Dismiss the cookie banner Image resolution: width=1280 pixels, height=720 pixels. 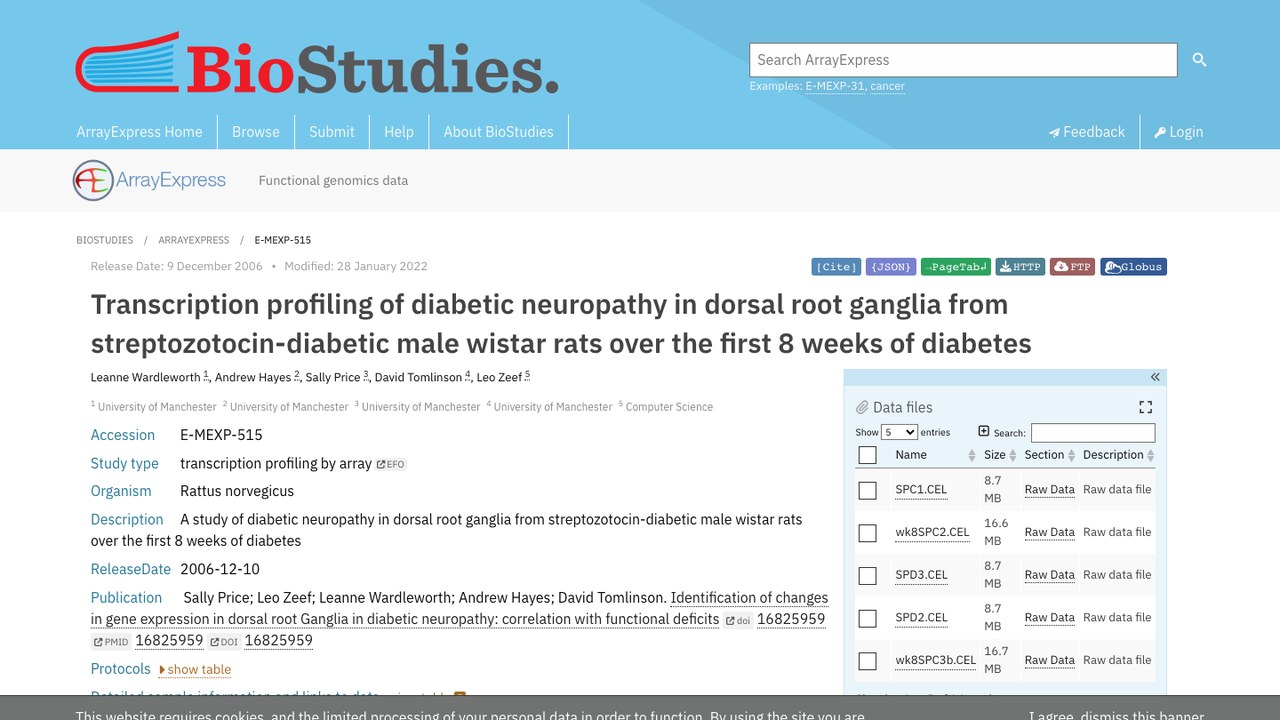click(1117, 717)
